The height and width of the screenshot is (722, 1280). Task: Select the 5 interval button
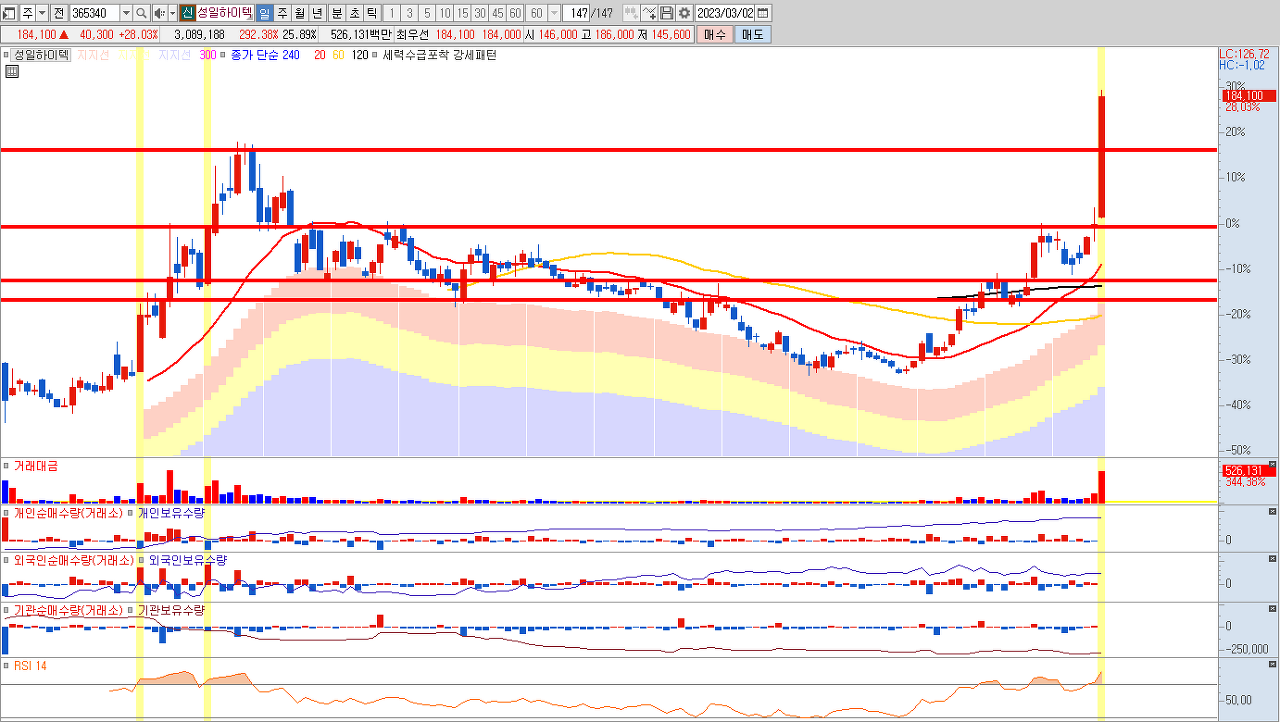(427, 13)
